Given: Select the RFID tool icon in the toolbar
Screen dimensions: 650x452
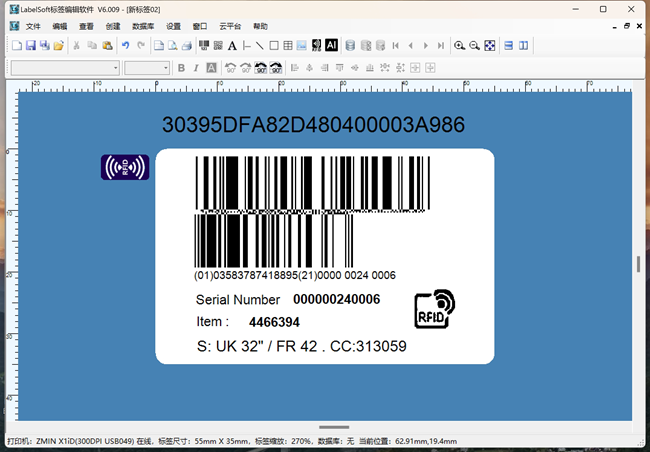Looking at the screenshot, I should click(x=316, y=46).
